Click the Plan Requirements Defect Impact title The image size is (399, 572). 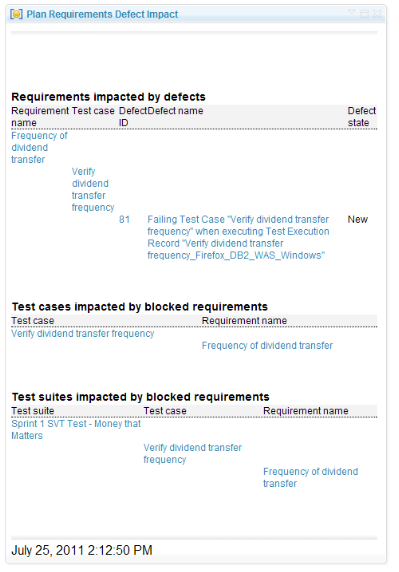(102, 15)
